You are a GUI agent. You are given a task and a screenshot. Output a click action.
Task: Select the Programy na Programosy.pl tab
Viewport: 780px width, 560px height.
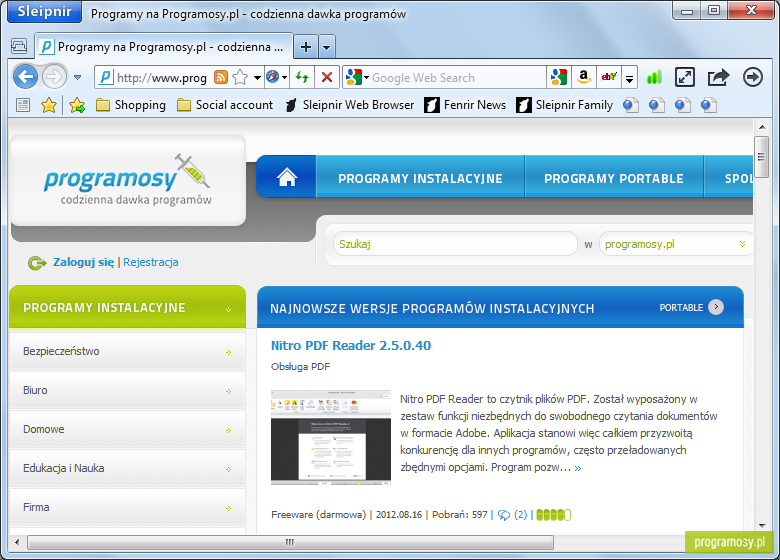pos(164,47)
